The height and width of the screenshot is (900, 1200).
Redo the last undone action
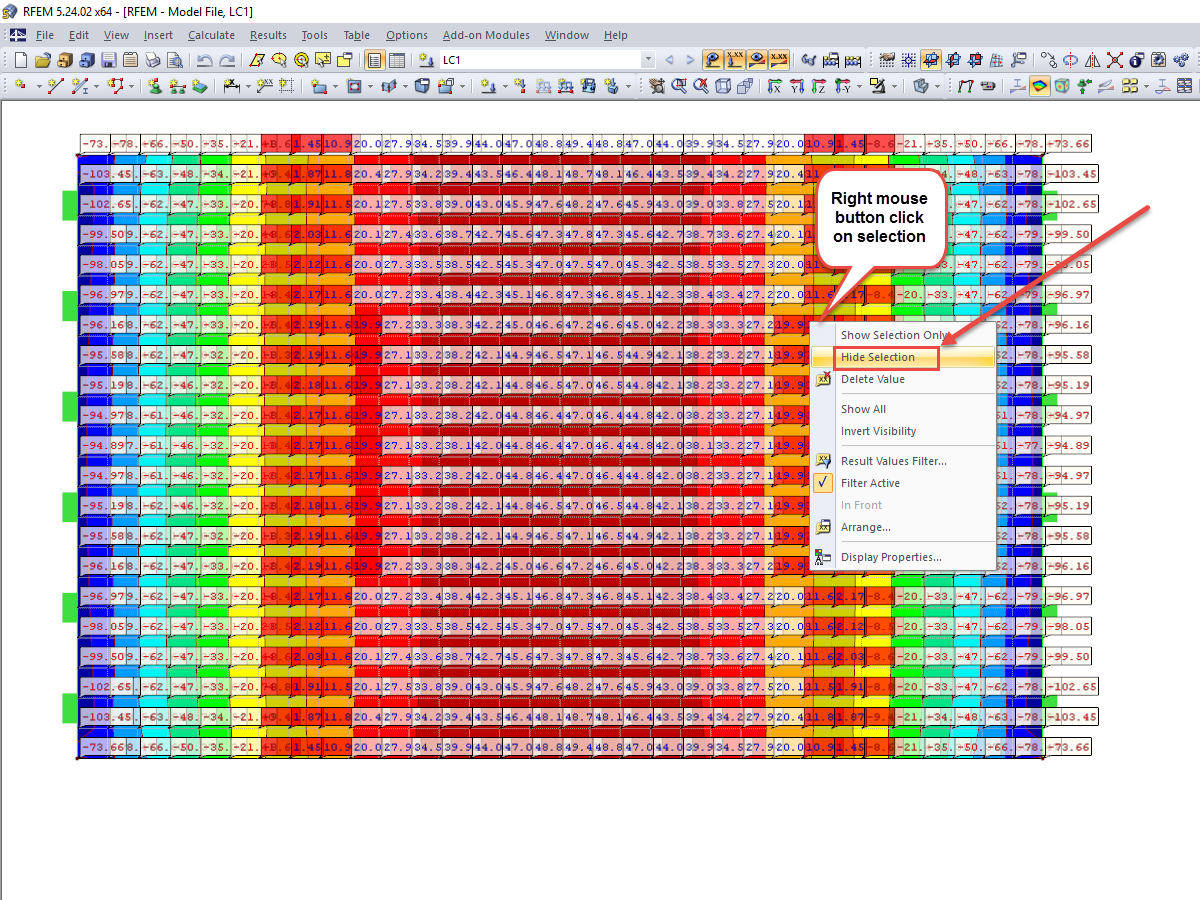[x=227, y=60]
